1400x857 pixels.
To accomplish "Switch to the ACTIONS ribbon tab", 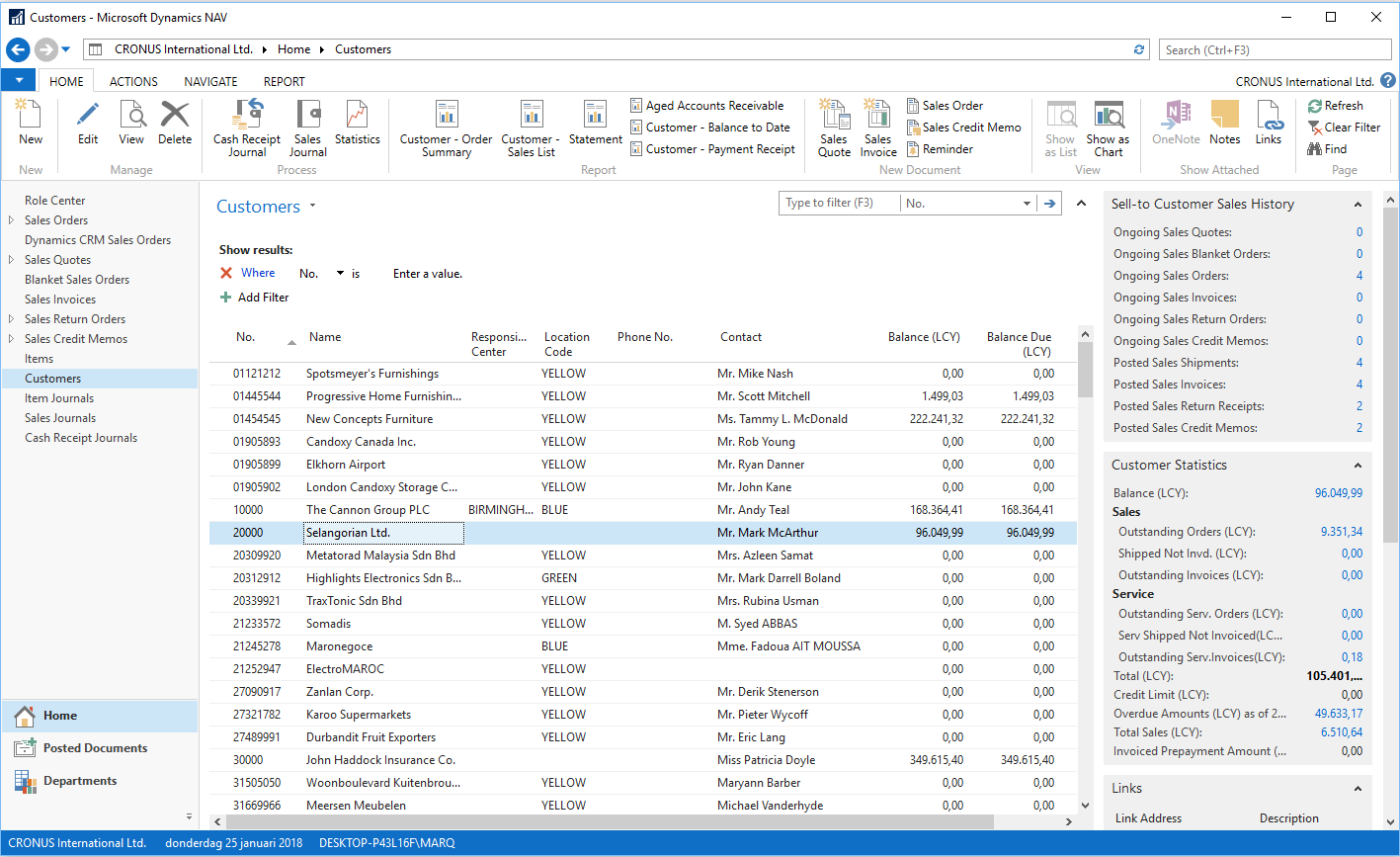I will [x=133, y=82].
